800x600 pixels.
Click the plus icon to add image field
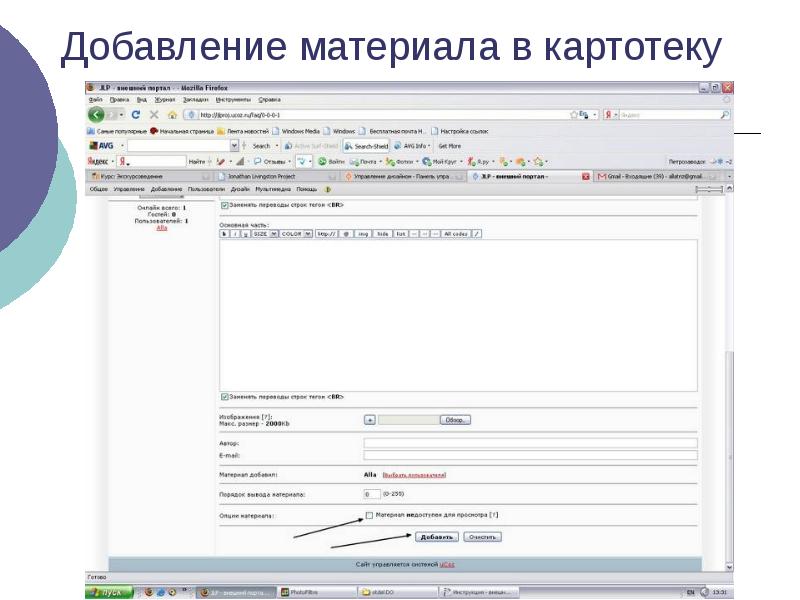(369, 420)
